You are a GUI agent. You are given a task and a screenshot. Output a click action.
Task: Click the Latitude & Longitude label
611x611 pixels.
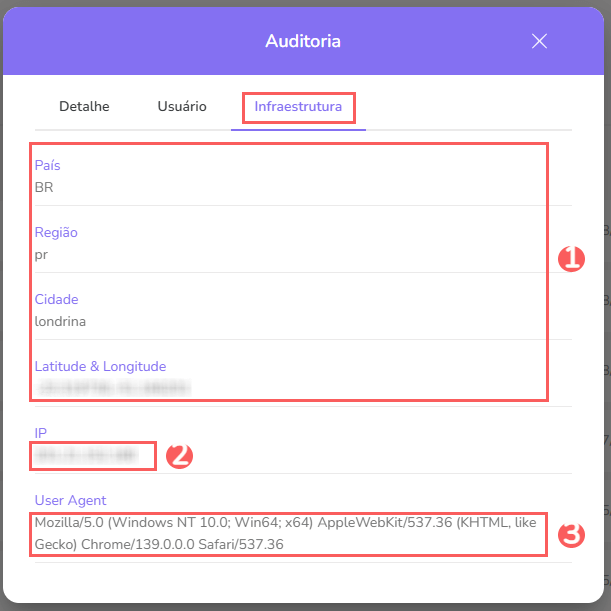click(100, 366)
